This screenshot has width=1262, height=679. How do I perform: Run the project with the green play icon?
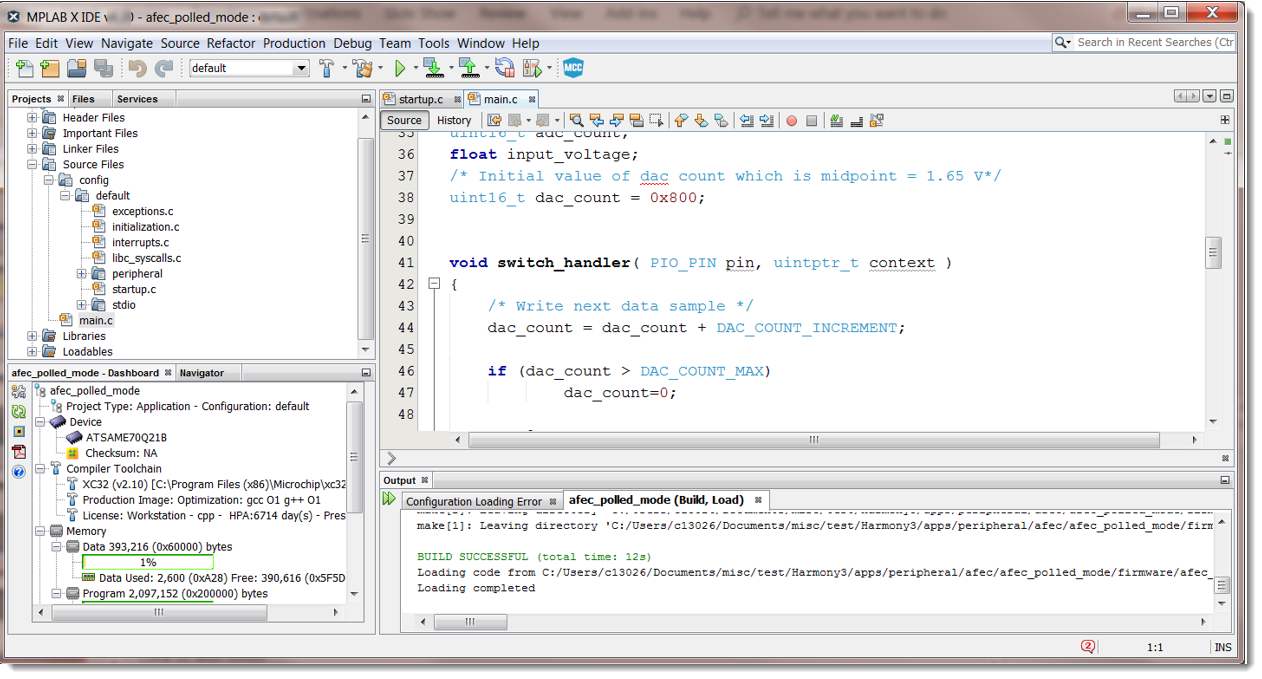click(x=400, y=68)
